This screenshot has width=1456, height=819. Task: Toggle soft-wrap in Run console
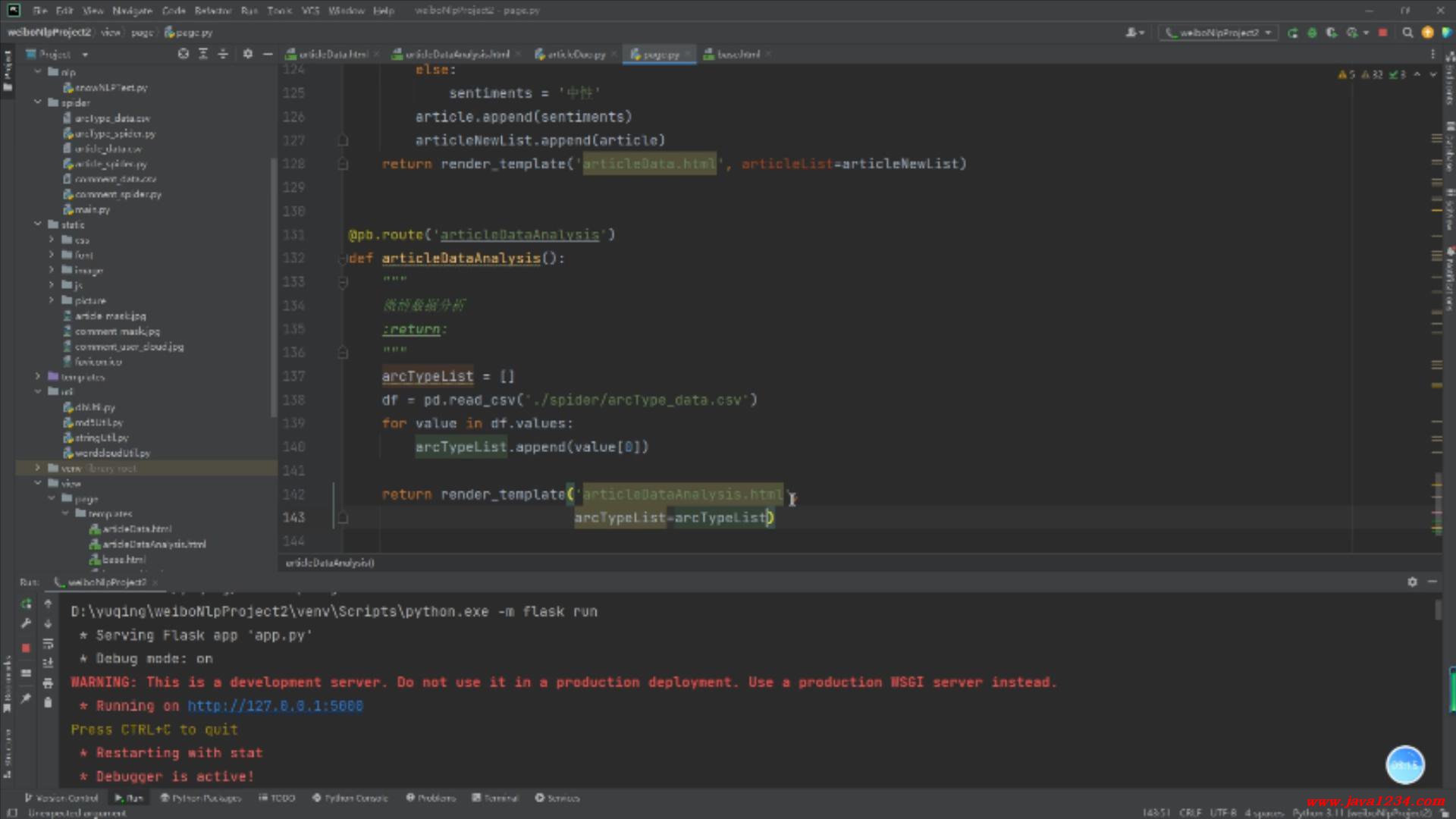coord(48,644)
